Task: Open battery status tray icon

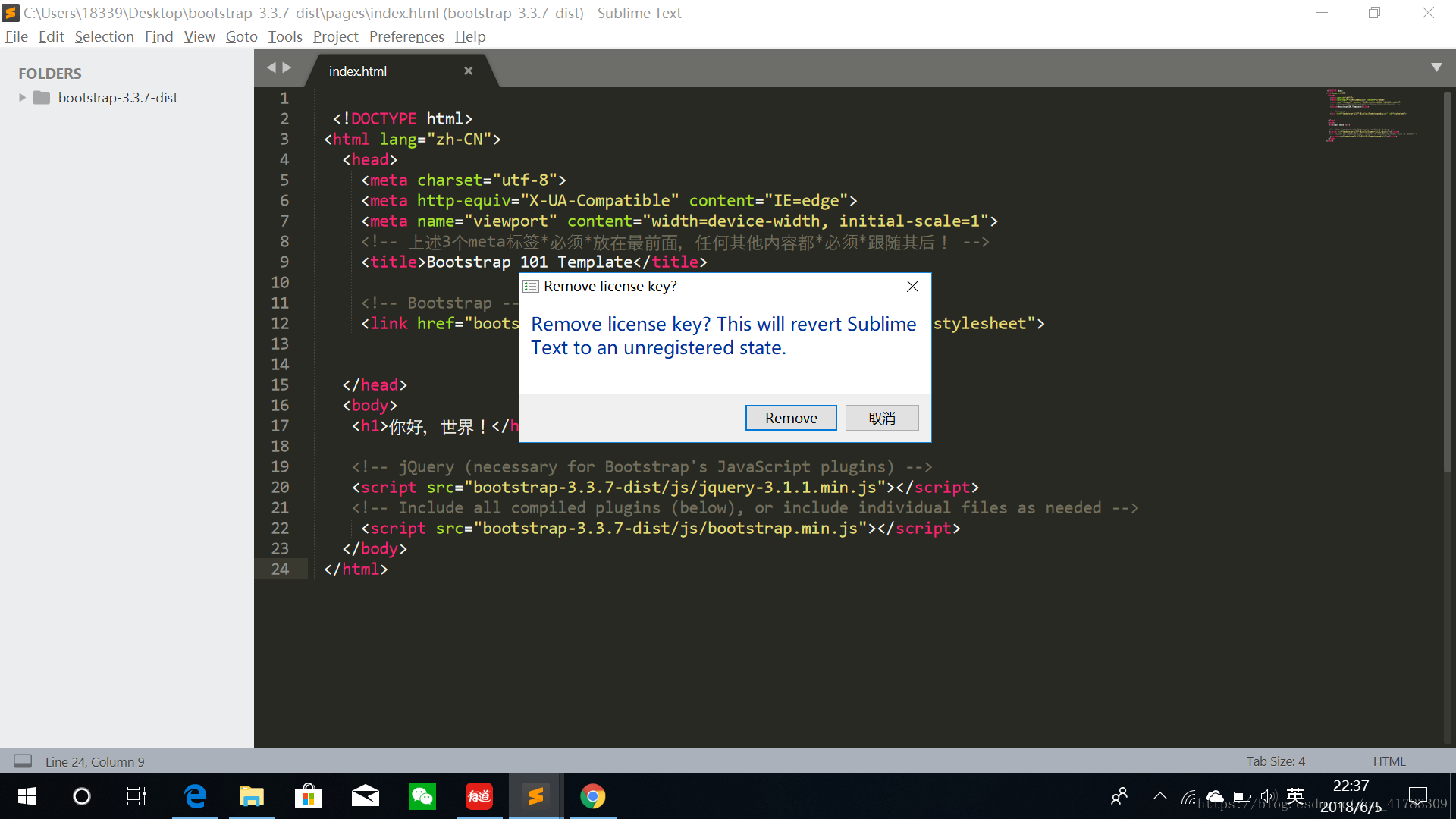Action: [1242, 796]
